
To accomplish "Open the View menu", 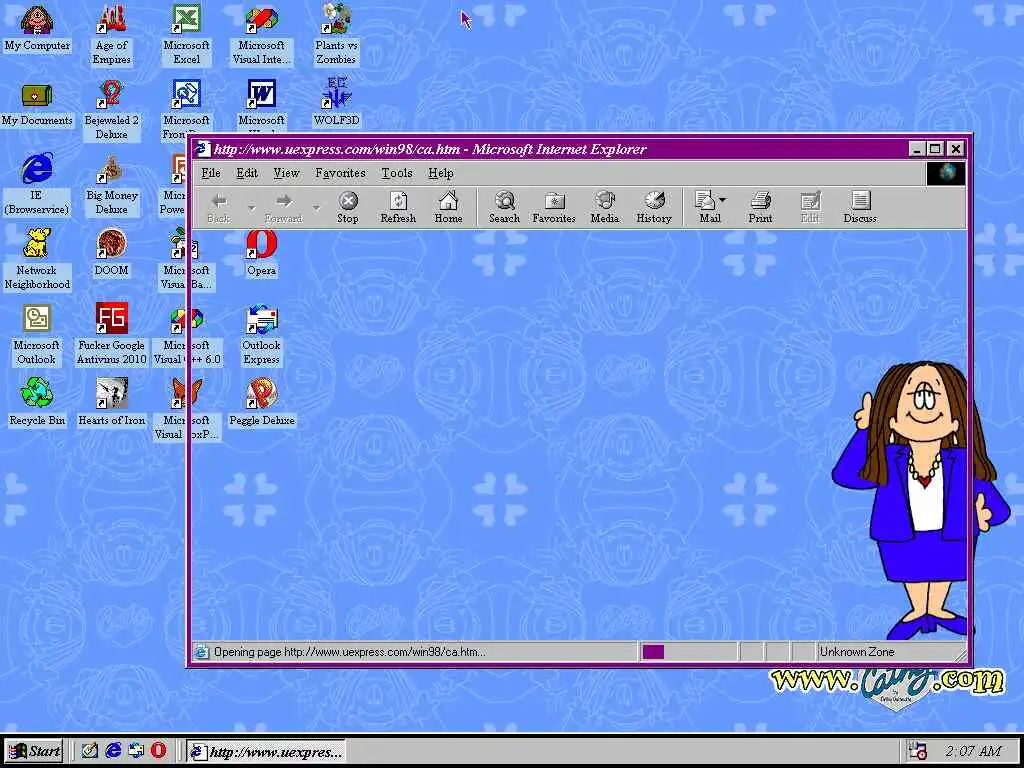I will coord(286,173).
